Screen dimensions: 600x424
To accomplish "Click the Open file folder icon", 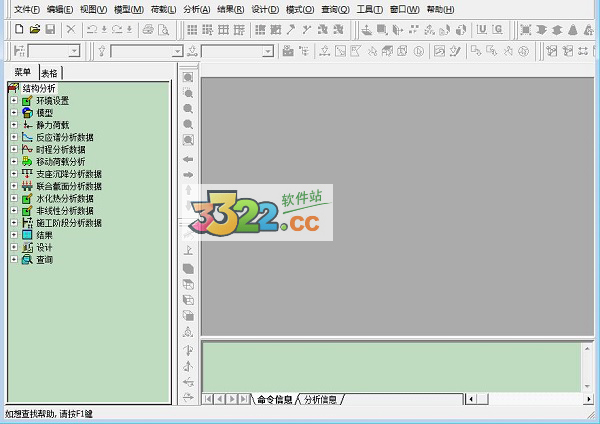I will [35, 29].
